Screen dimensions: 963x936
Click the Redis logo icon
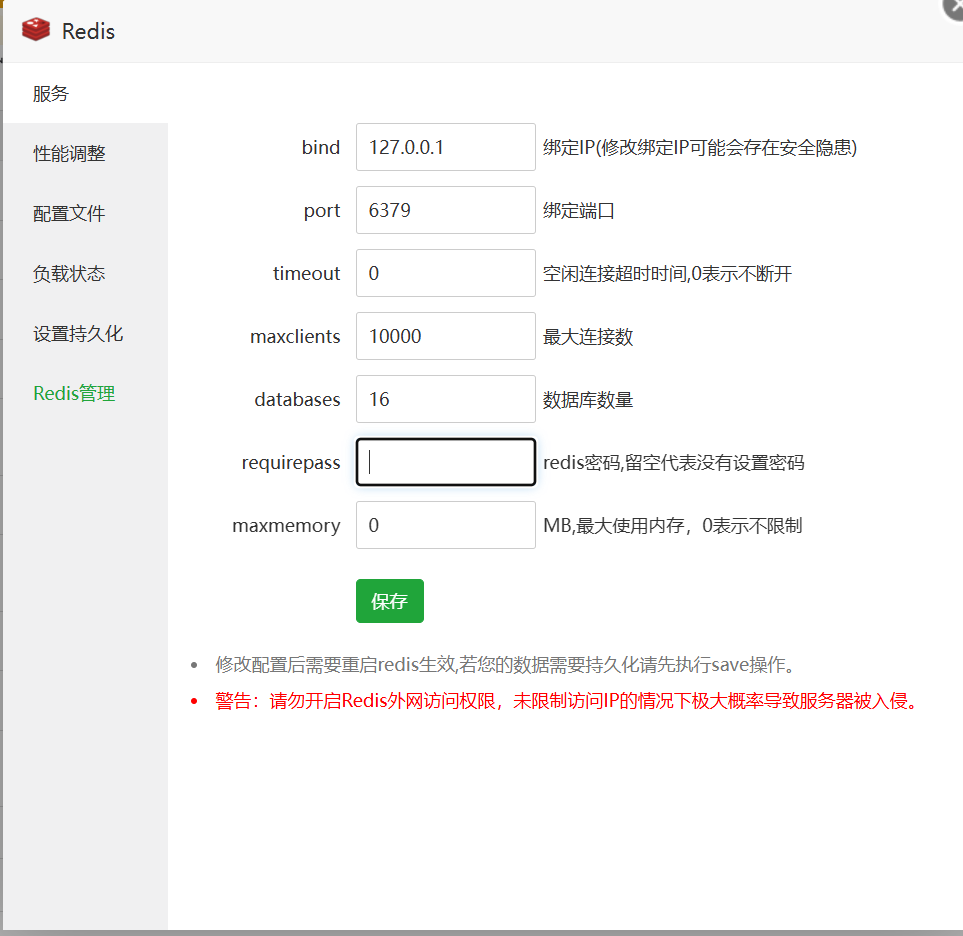(x=36, y=29)
